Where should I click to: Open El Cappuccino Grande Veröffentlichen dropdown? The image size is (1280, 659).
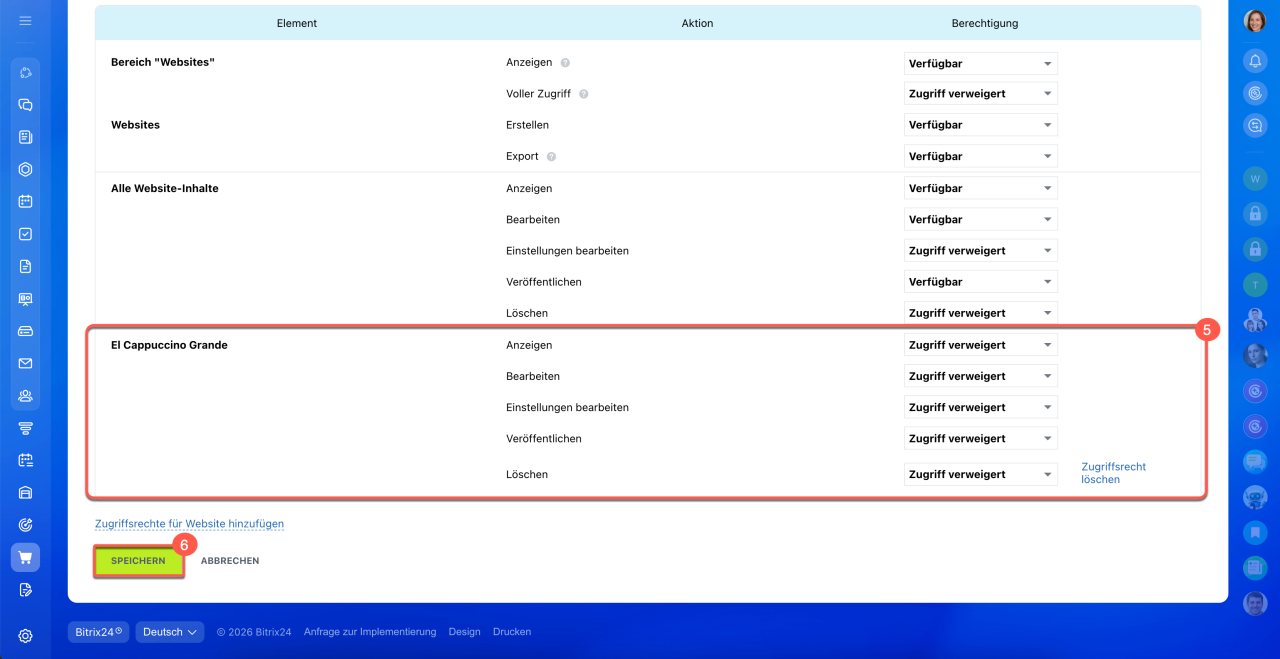click(x=980, y=439)
